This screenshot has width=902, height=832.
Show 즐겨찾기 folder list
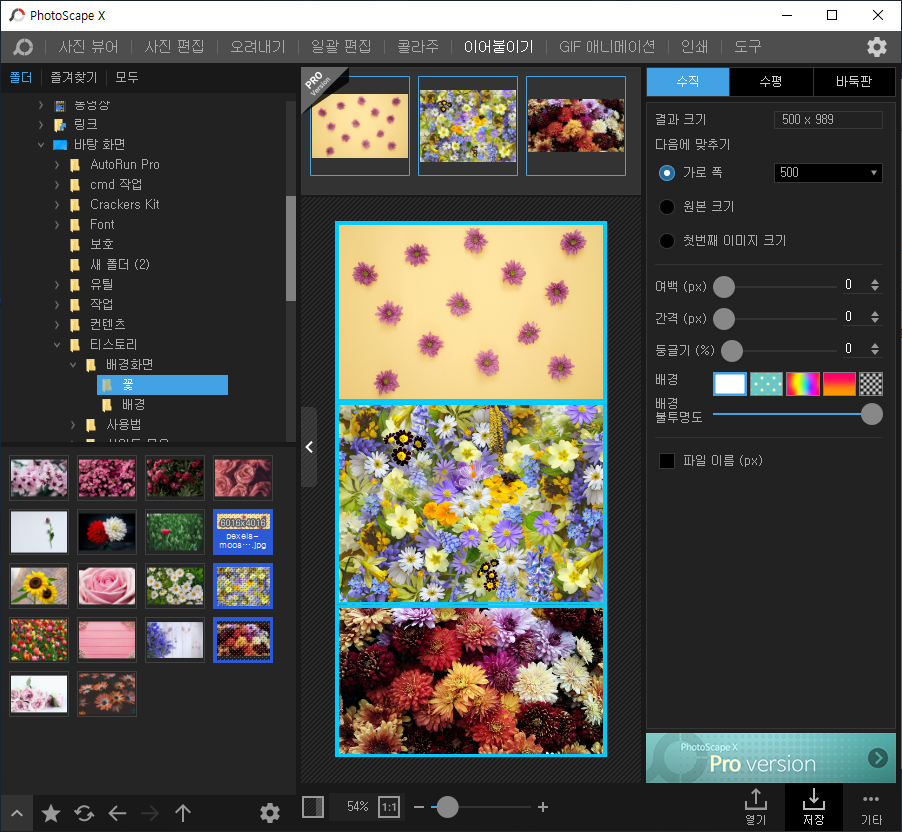[x=74, y=77]
